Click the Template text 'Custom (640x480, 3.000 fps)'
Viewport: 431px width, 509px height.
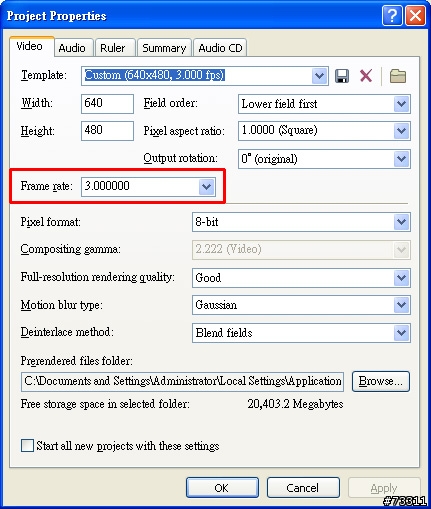click(154, 75)
